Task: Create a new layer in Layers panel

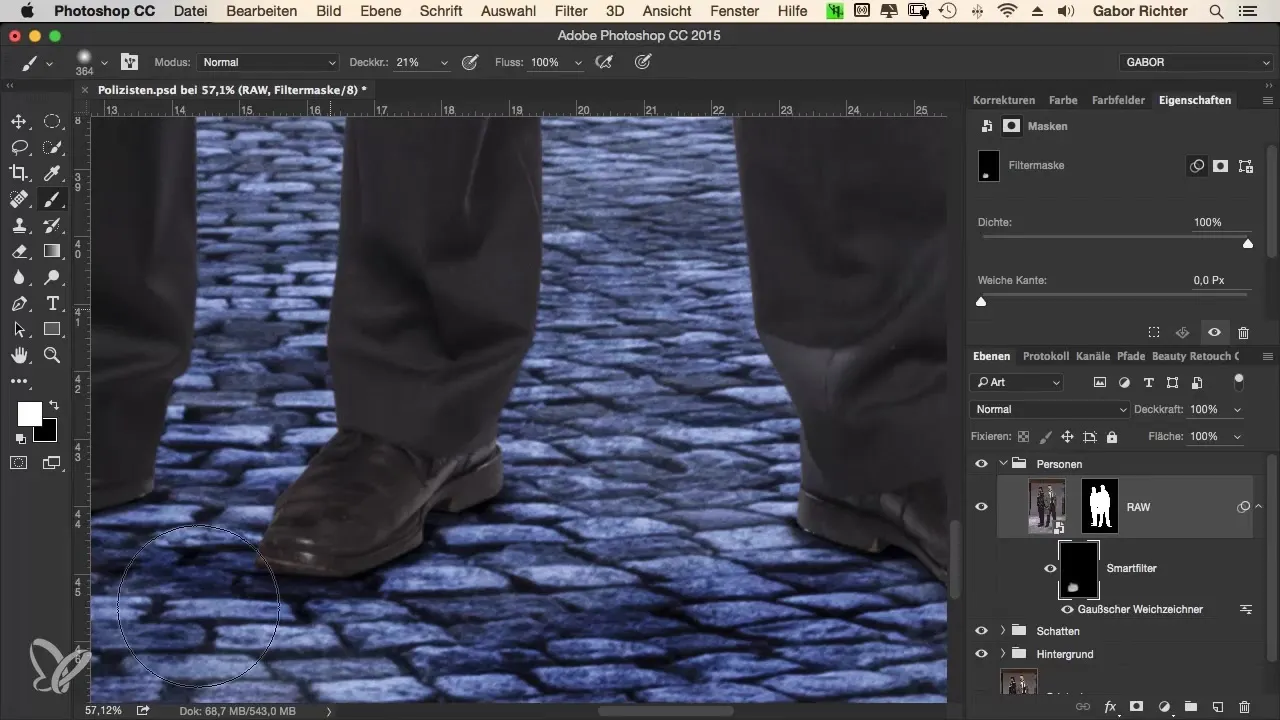Action: [1217, 706]
